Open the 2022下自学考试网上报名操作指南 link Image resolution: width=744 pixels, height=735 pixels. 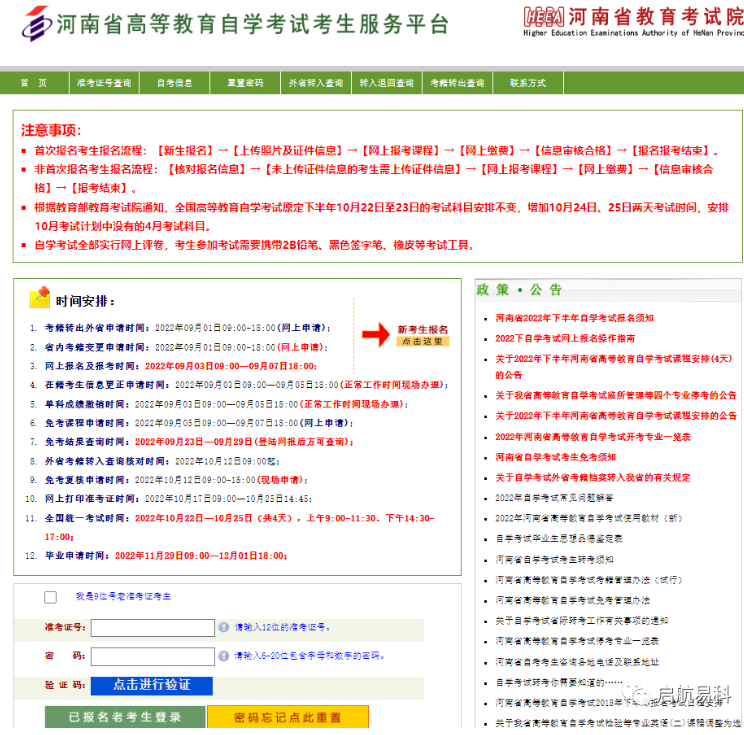[x=565, y=338]
